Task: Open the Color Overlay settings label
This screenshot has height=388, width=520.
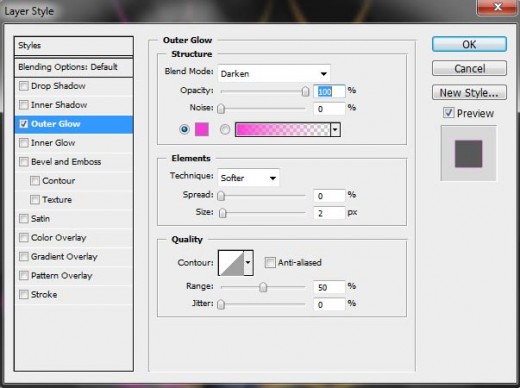Action: [x=59, y=238]
